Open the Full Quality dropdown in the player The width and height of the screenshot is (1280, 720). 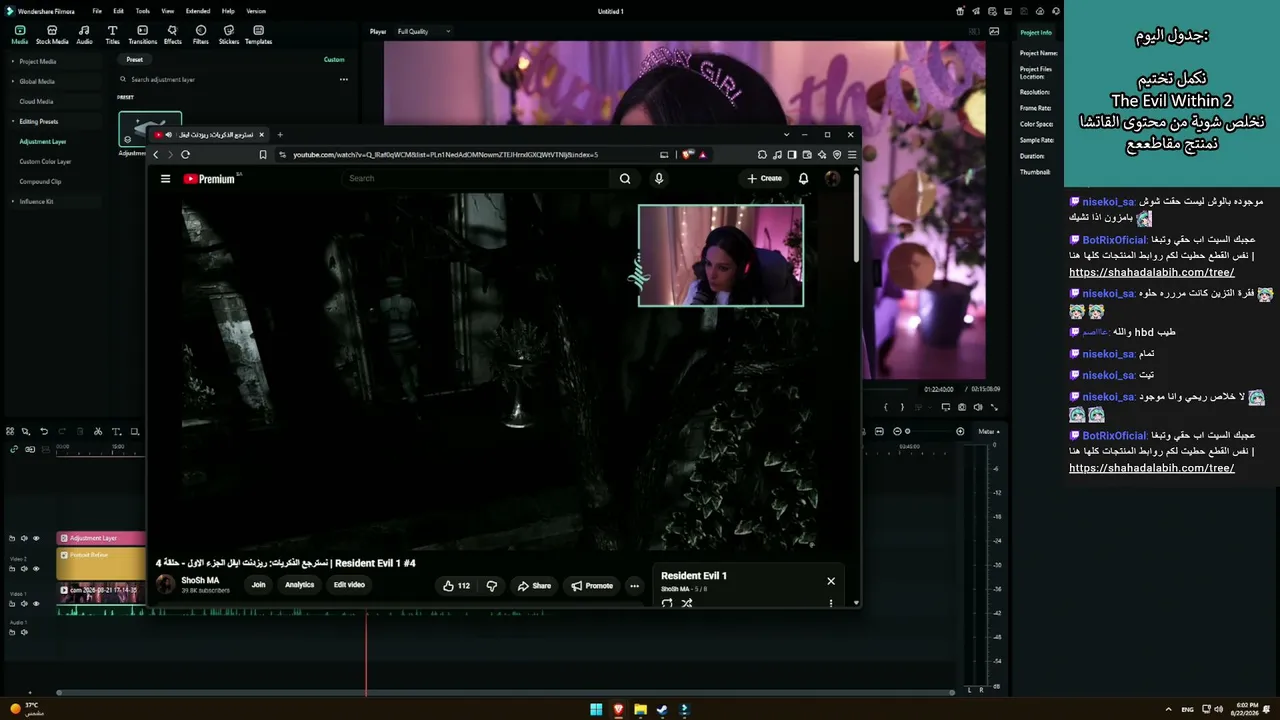coord(424,31)
